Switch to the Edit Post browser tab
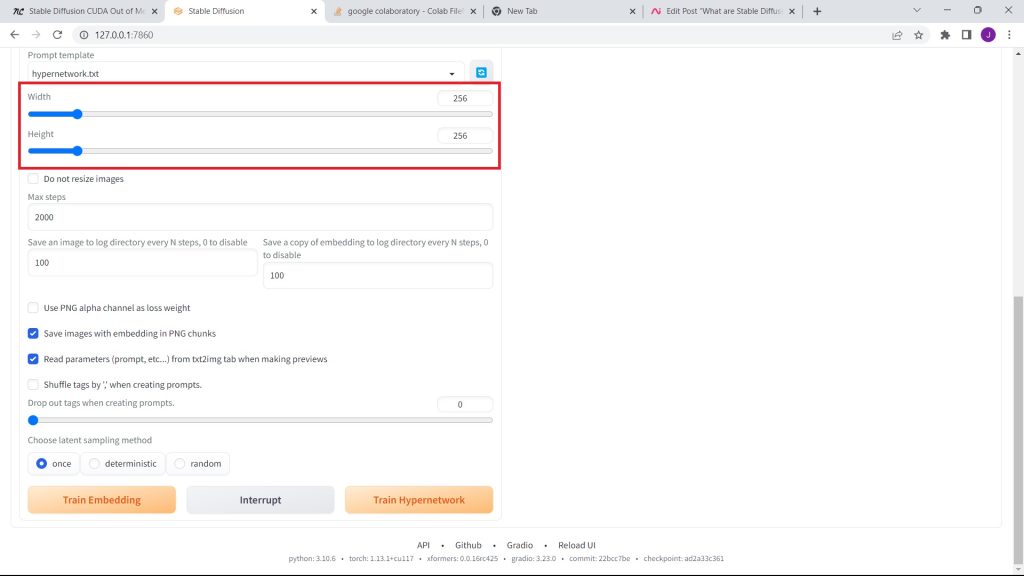This screenshot has height=576, width=1024. coord(722,11)
